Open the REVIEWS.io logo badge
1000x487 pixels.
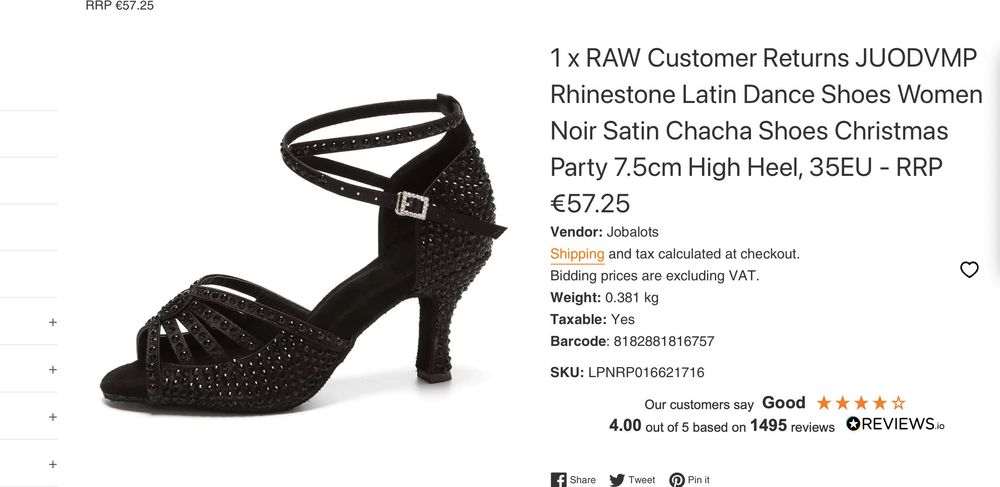[x=895, y=424]
